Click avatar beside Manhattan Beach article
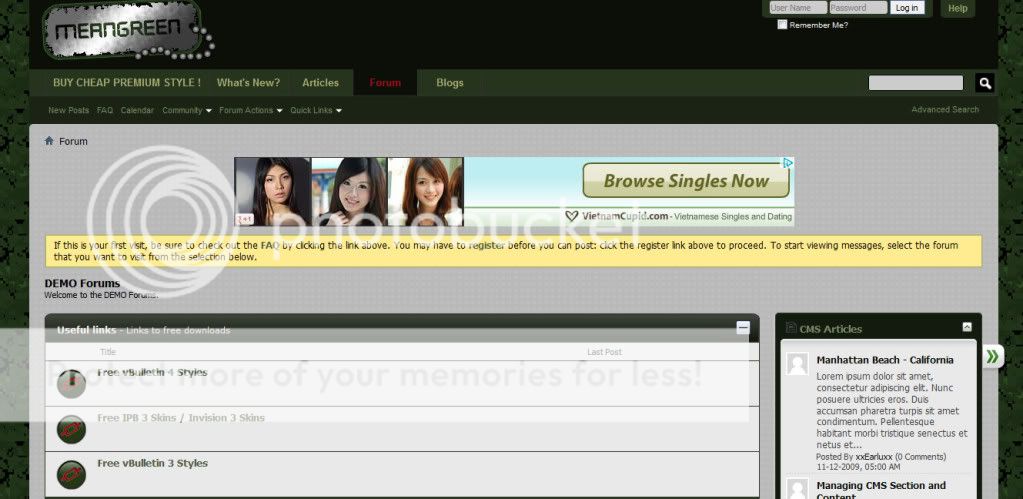Viewport: 1023px width, 499px height. pyautogui.click(x=797, y=364)
